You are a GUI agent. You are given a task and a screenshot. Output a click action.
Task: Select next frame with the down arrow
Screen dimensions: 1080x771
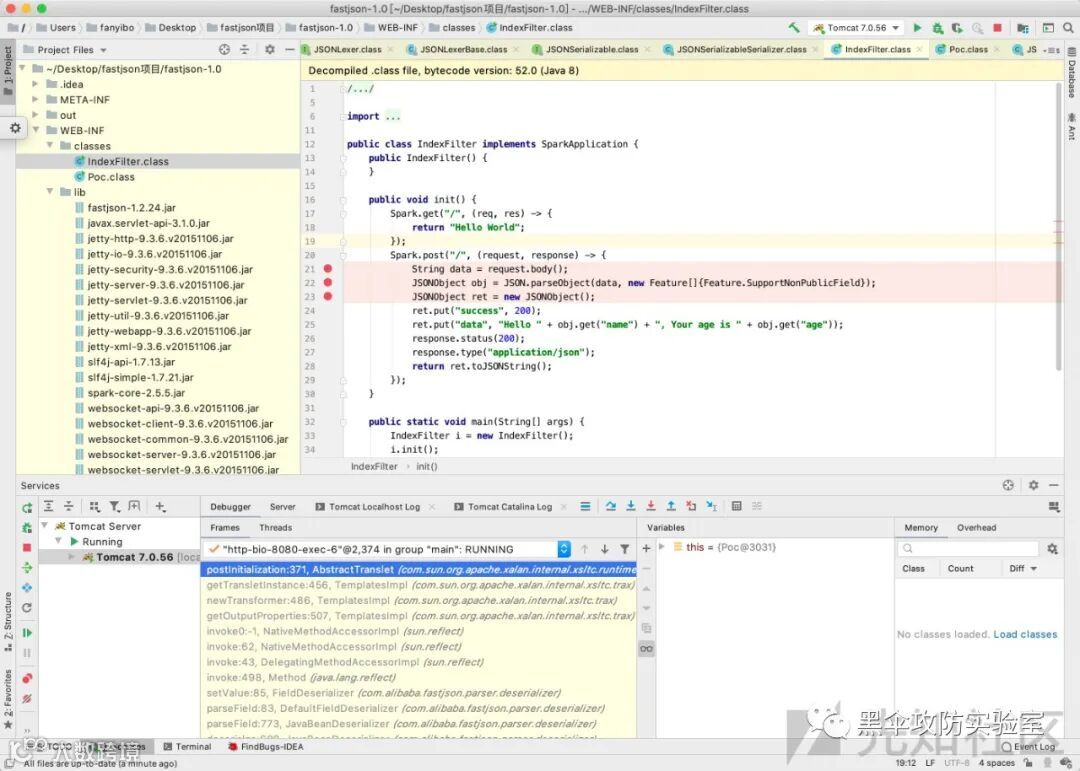tap(604, 549)
